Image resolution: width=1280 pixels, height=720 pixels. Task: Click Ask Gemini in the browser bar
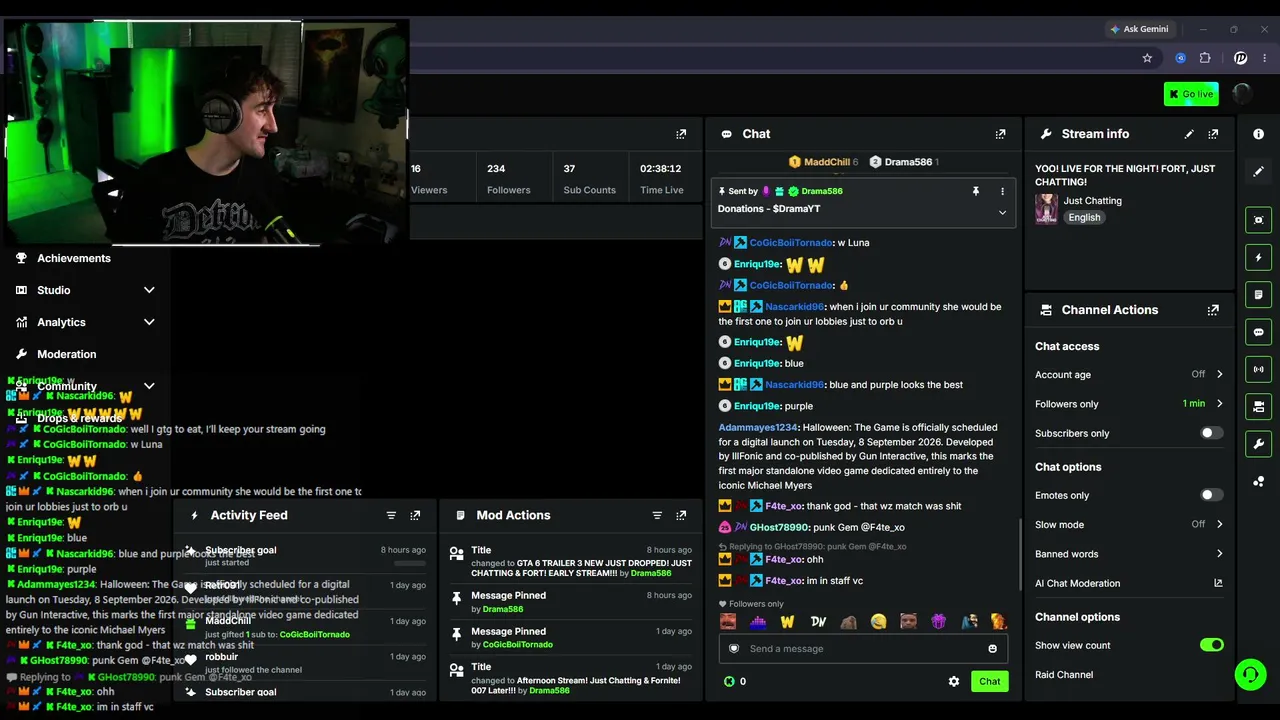1138,29
